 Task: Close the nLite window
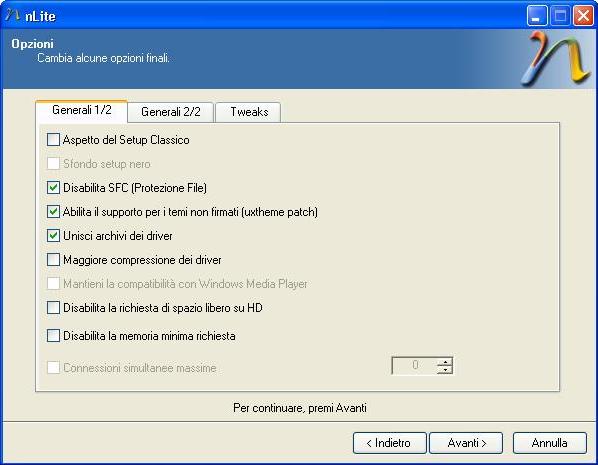584,16
